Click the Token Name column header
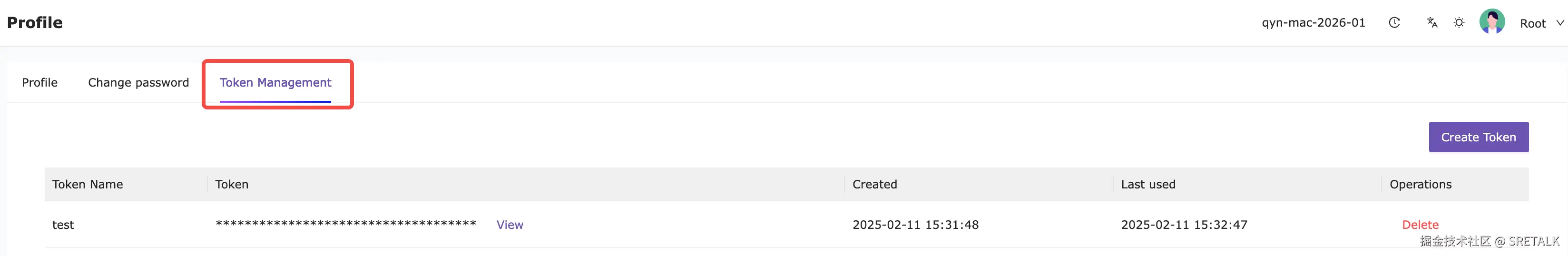This screenshot has width=1568, height=256. point(88,184)
